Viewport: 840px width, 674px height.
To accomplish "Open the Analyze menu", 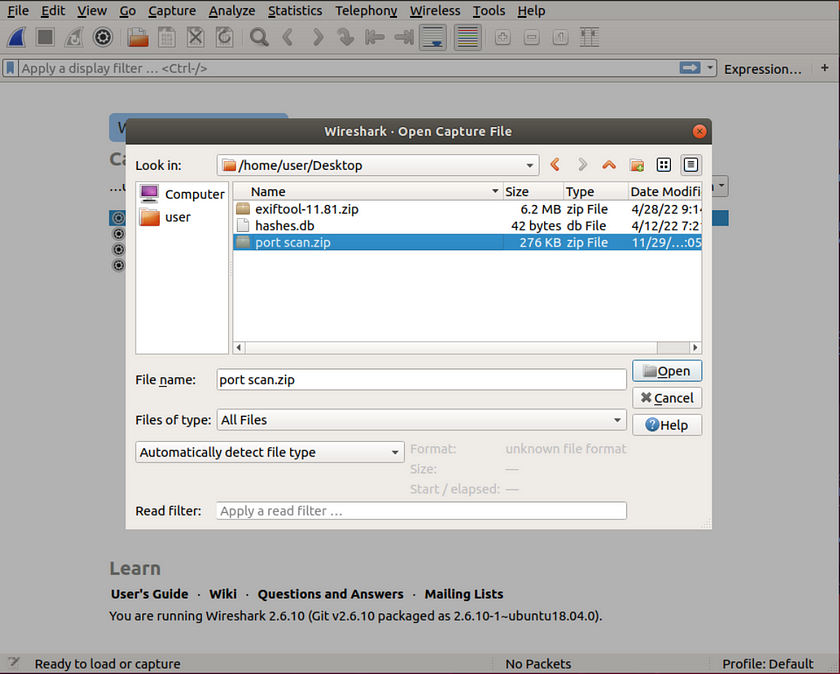I will tap(232, 11).
